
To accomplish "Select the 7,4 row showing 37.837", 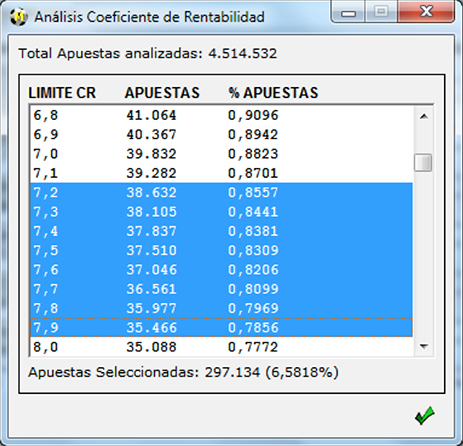I will pyautogui.click(x=221, y=231).
